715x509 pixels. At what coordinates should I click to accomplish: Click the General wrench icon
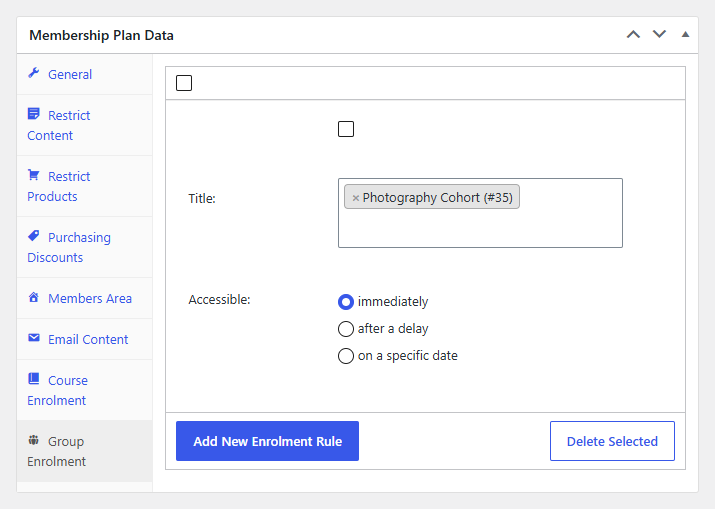(34, 73)
